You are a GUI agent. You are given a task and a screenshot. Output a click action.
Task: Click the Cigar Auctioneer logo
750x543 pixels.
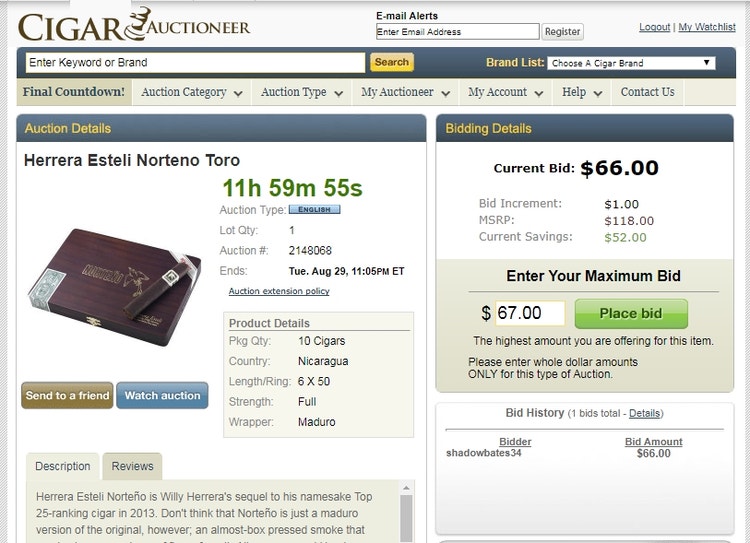(134, 25)
